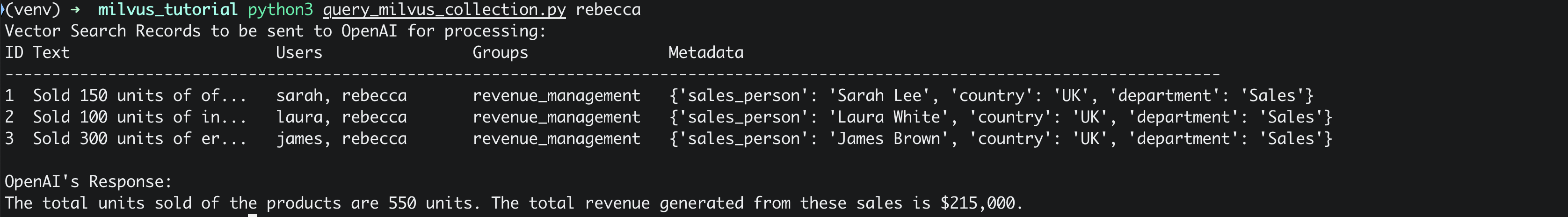Click 'sarah, rebecca' users cell

(341, 96)
